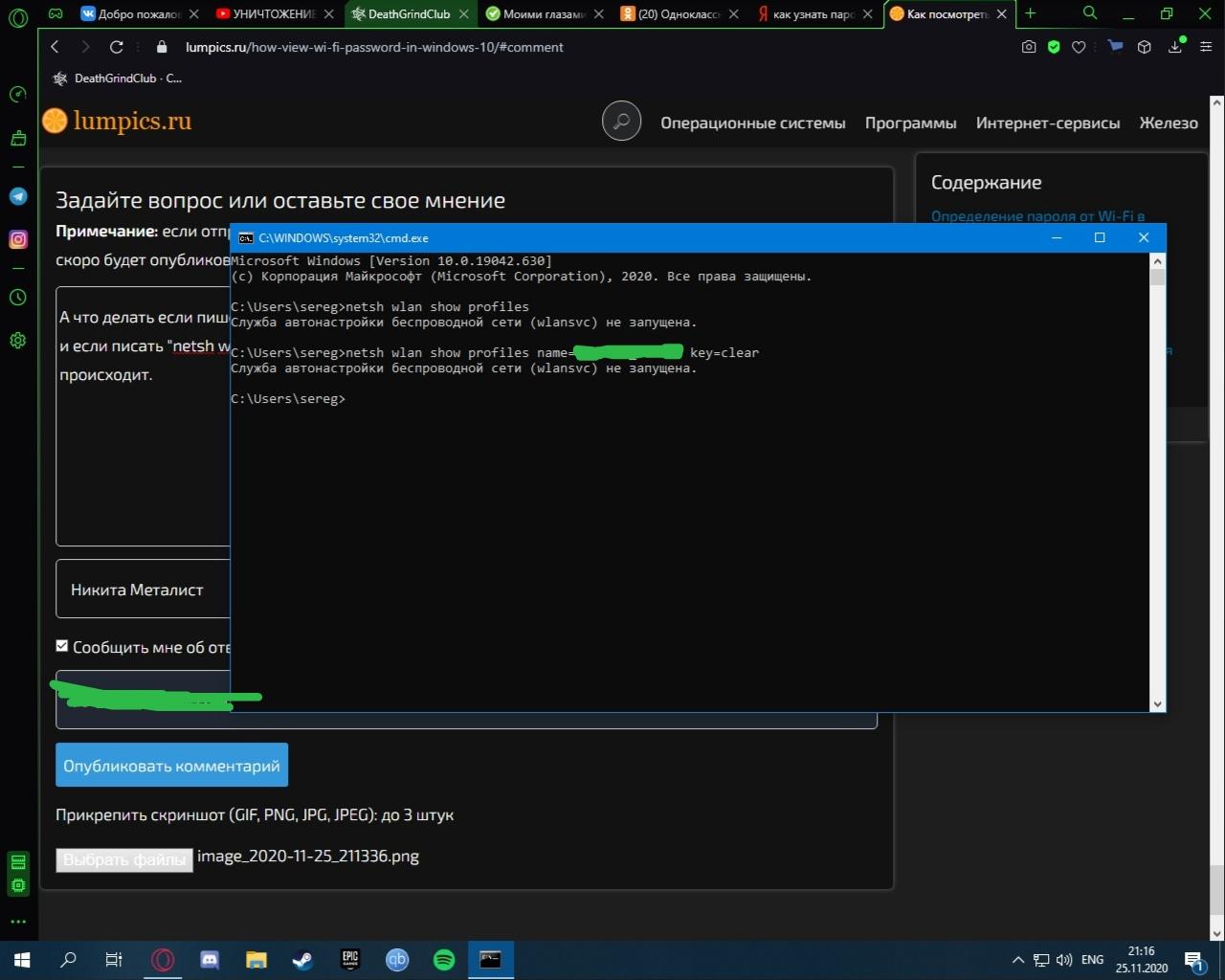This screenshot has height=980, width=1225.
Task: Open "Операционные системы" menu item
Action: coord(753,122)
